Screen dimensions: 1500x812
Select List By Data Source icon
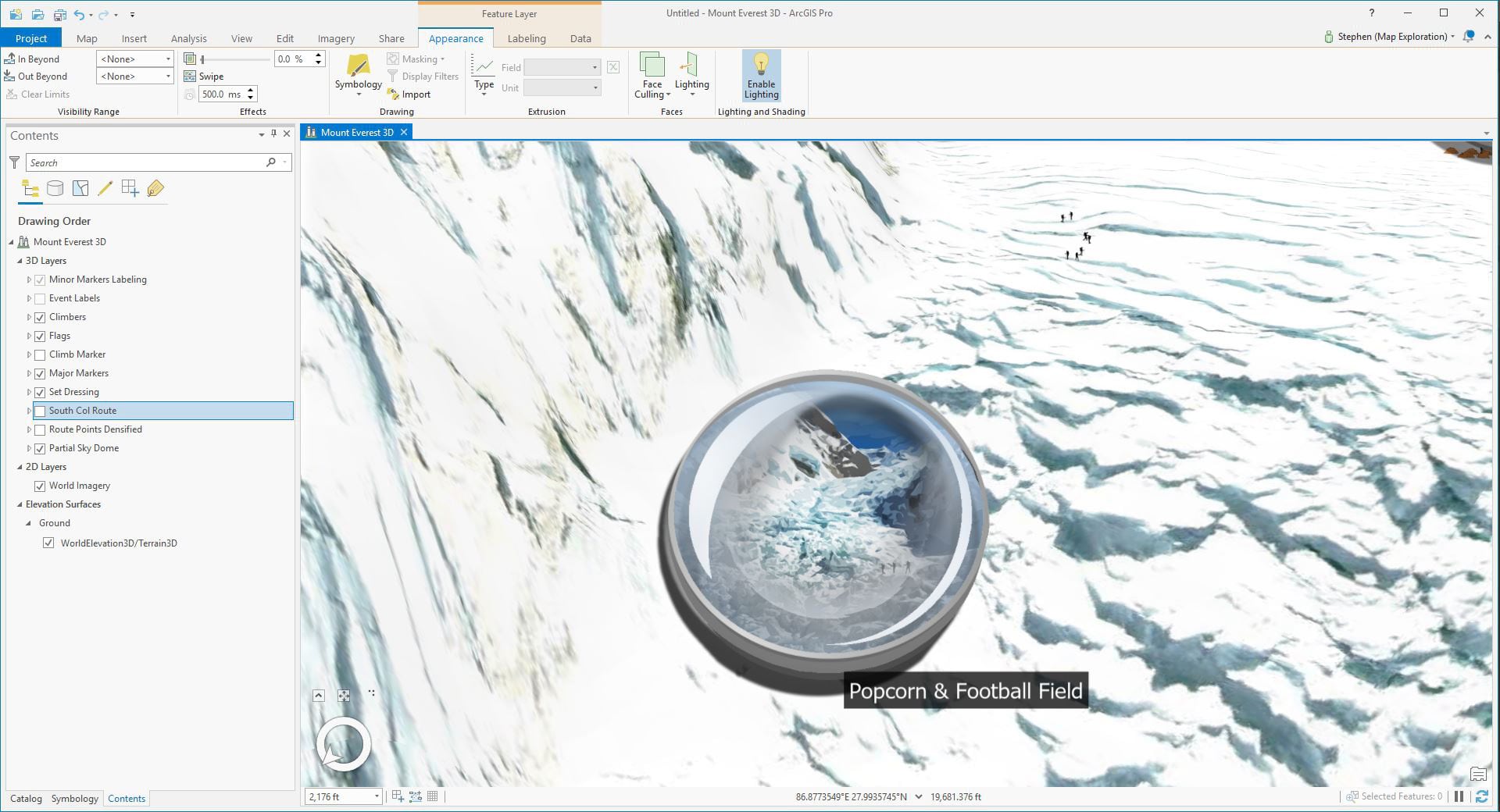pyautogui.click(x=55, y=188)
